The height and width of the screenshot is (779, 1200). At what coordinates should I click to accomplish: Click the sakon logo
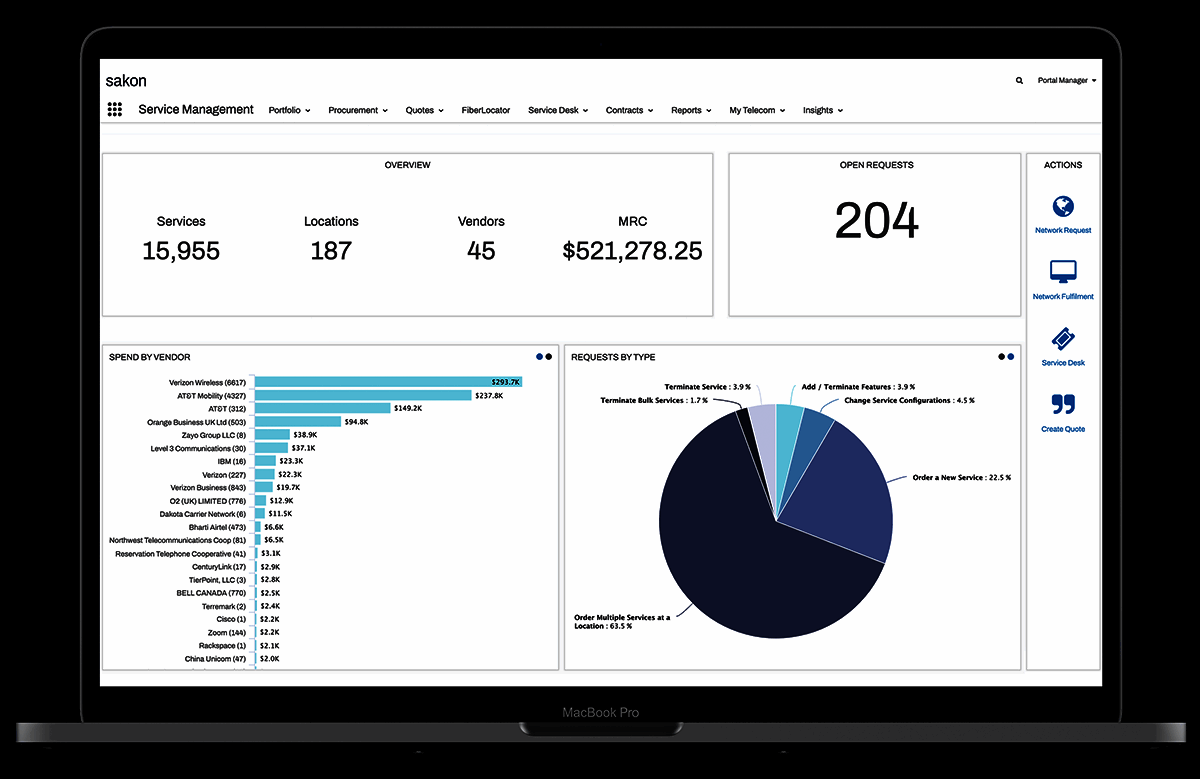[x=125, y=81]
